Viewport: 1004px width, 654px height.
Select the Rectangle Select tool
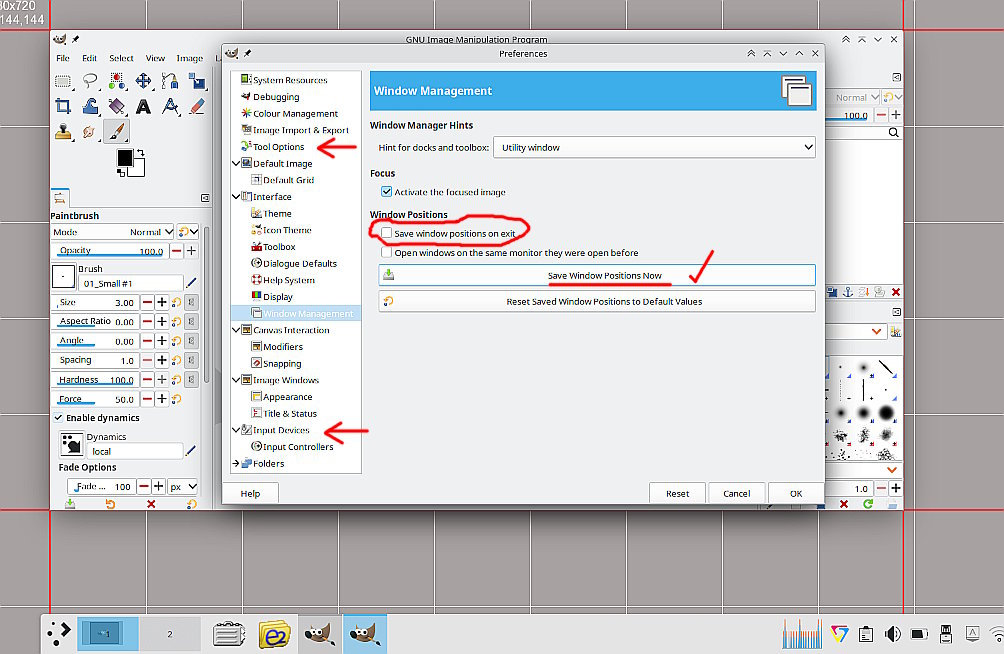click(x=63, y=81)
